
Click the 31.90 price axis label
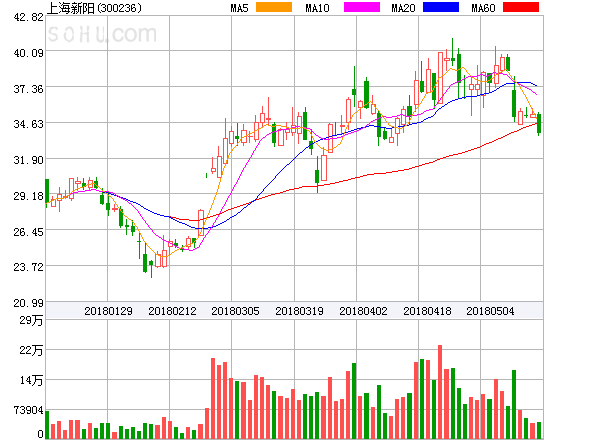[x=29, y=160]
